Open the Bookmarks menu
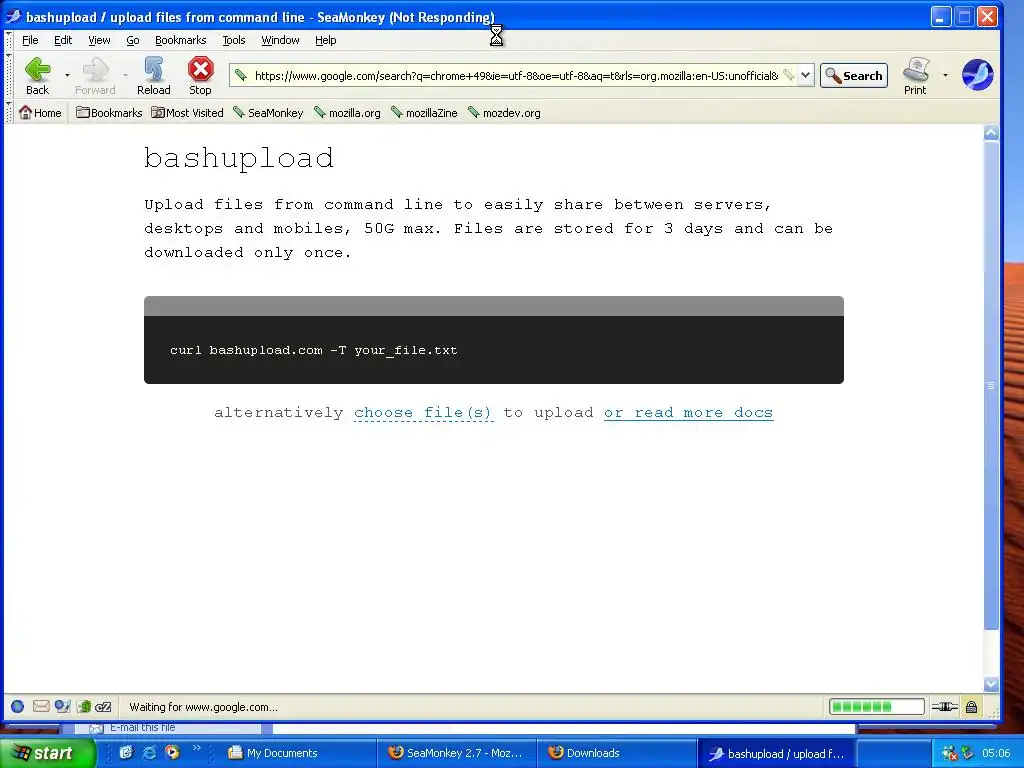The height and width of the screenshot is (768, 1024). [180, 40]
